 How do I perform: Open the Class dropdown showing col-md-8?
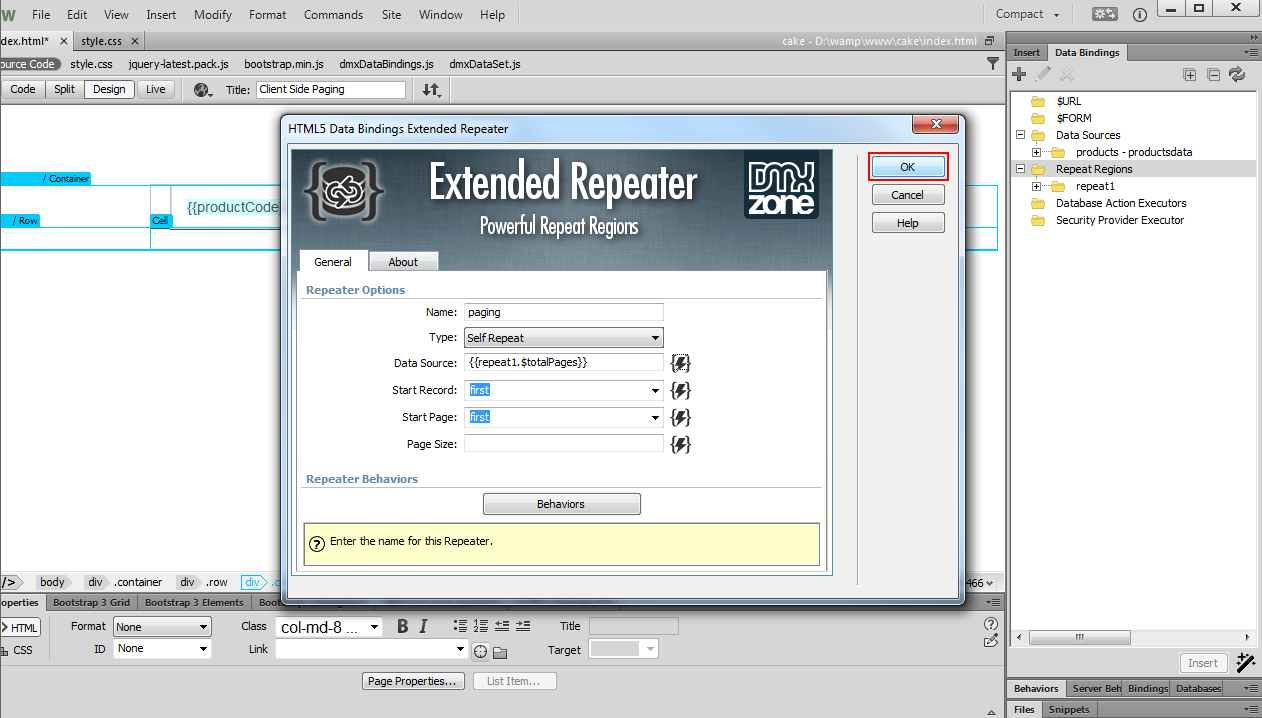[x=328, y=627]
